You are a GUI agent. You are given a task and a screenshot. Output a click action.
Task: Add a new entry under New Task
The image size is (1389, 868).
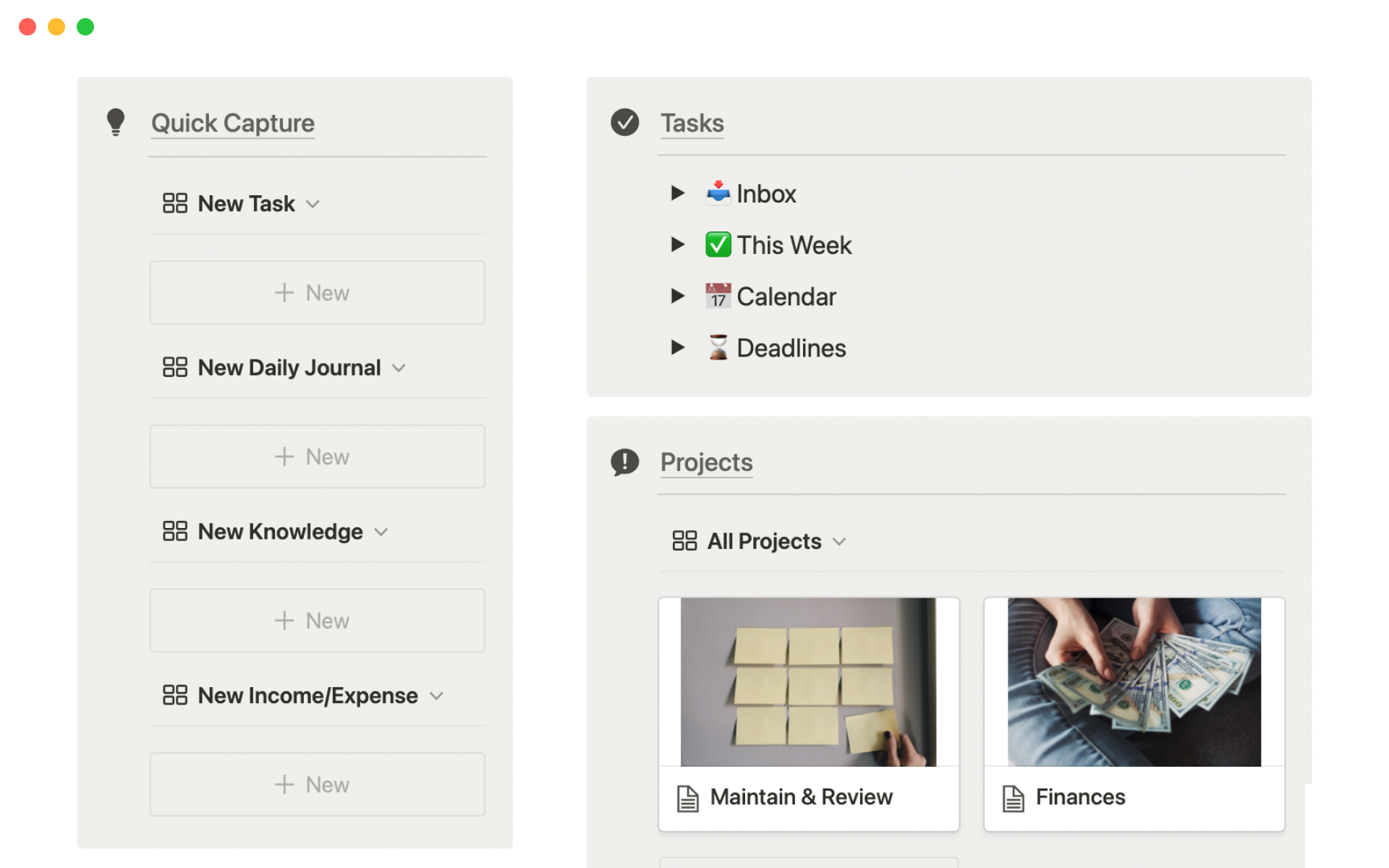click(x=317, y=293)
